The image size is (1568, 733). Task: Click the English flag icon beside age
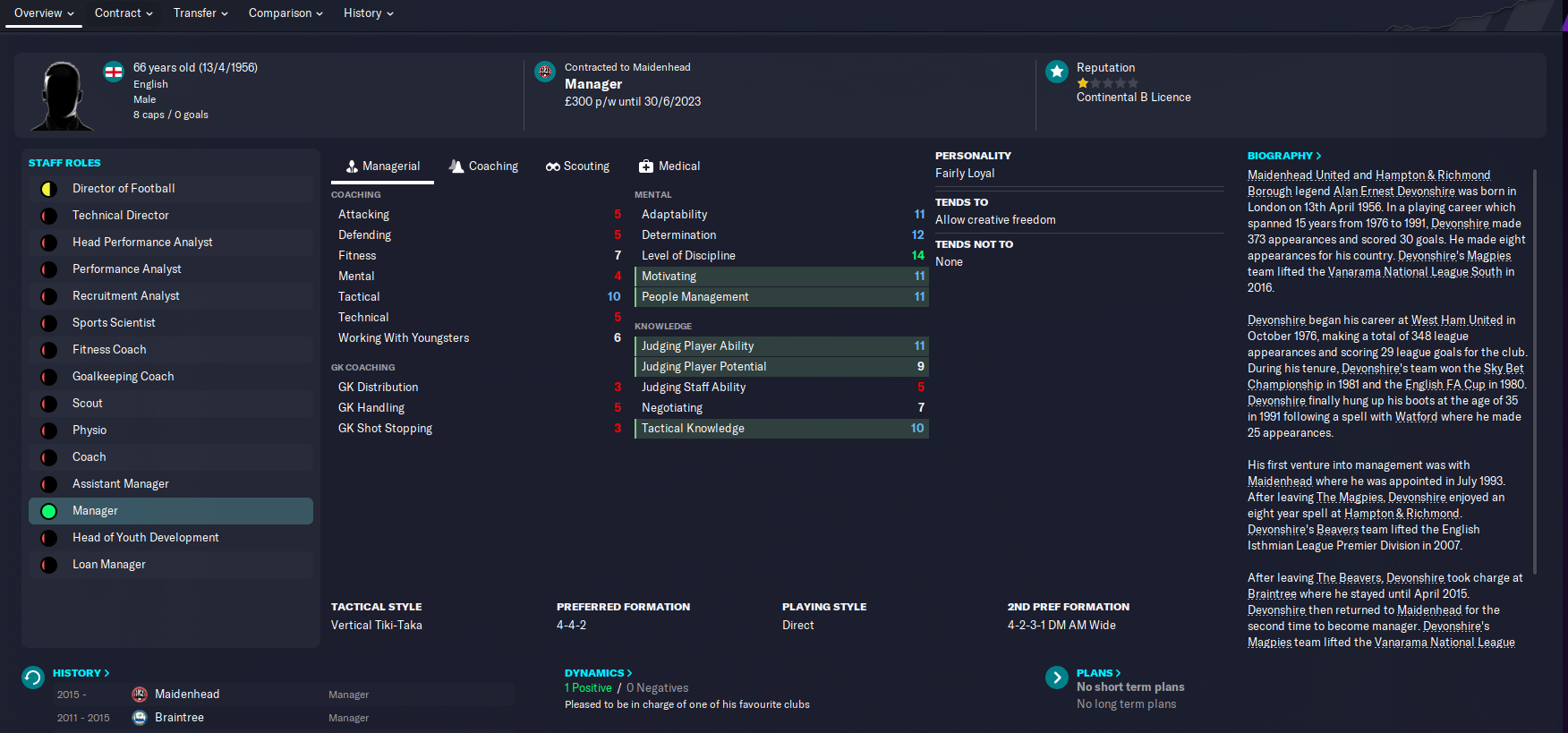[114, 72]
